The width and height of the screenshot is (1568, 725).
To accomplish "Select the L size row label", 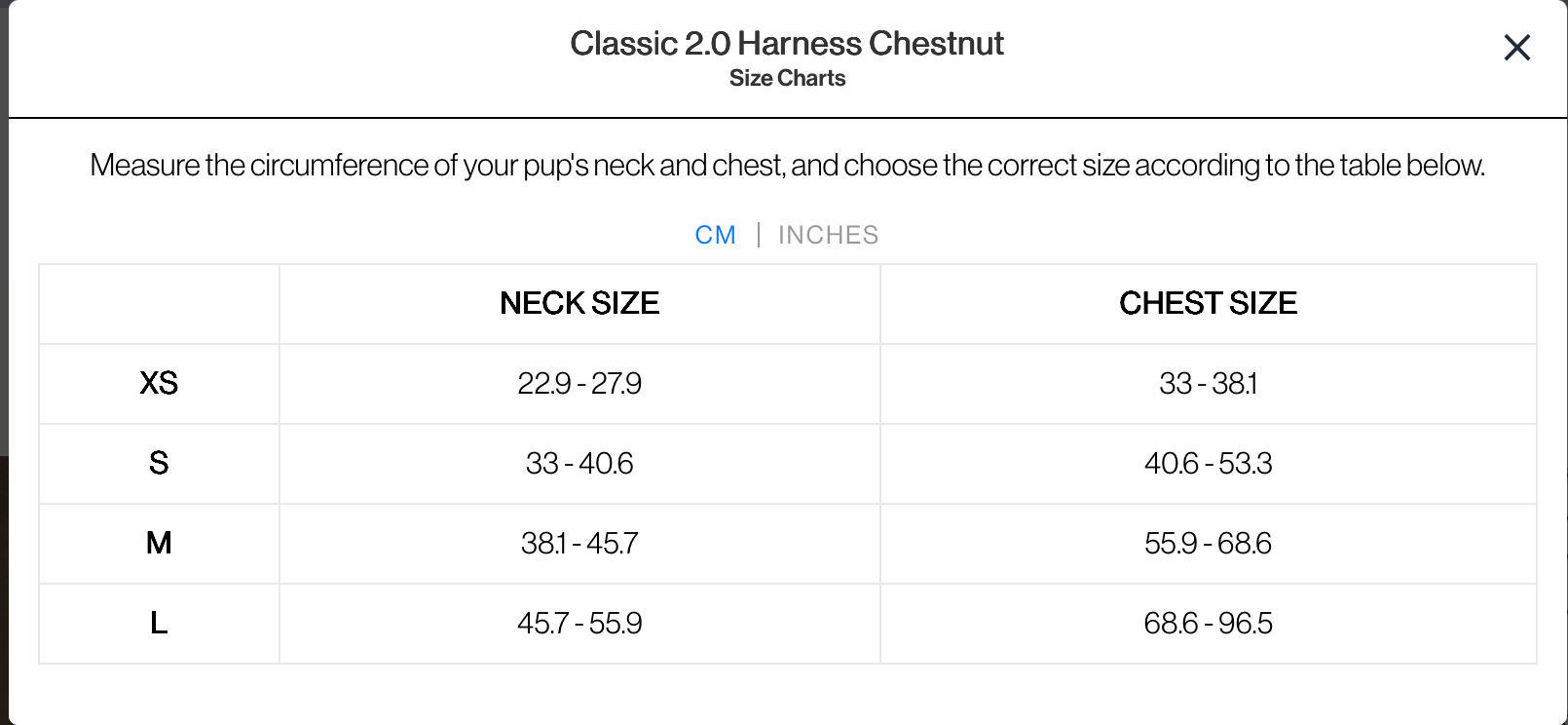I will [159, 623].
